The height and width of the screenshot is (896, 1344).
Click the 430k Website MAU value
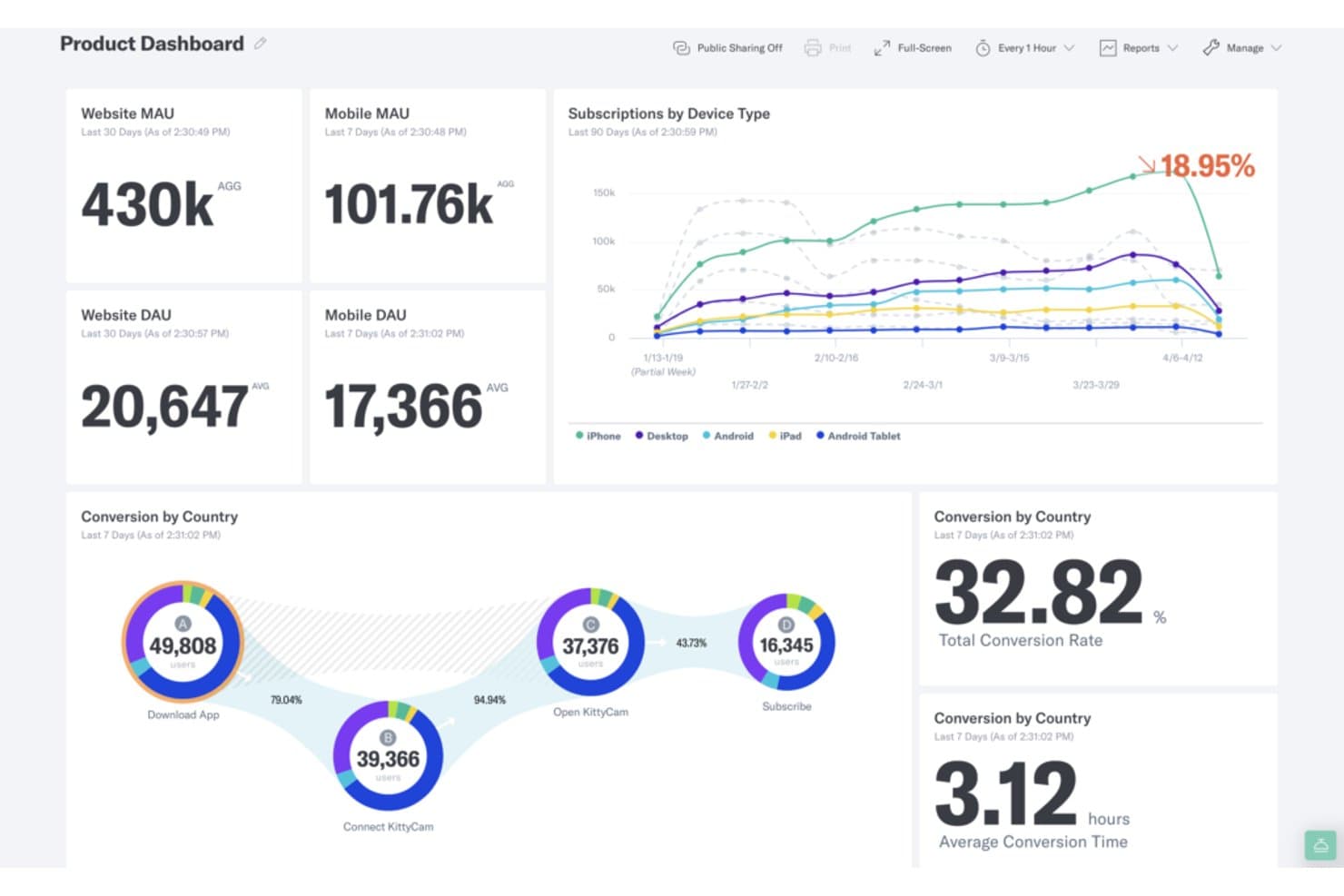click(148, 204)
